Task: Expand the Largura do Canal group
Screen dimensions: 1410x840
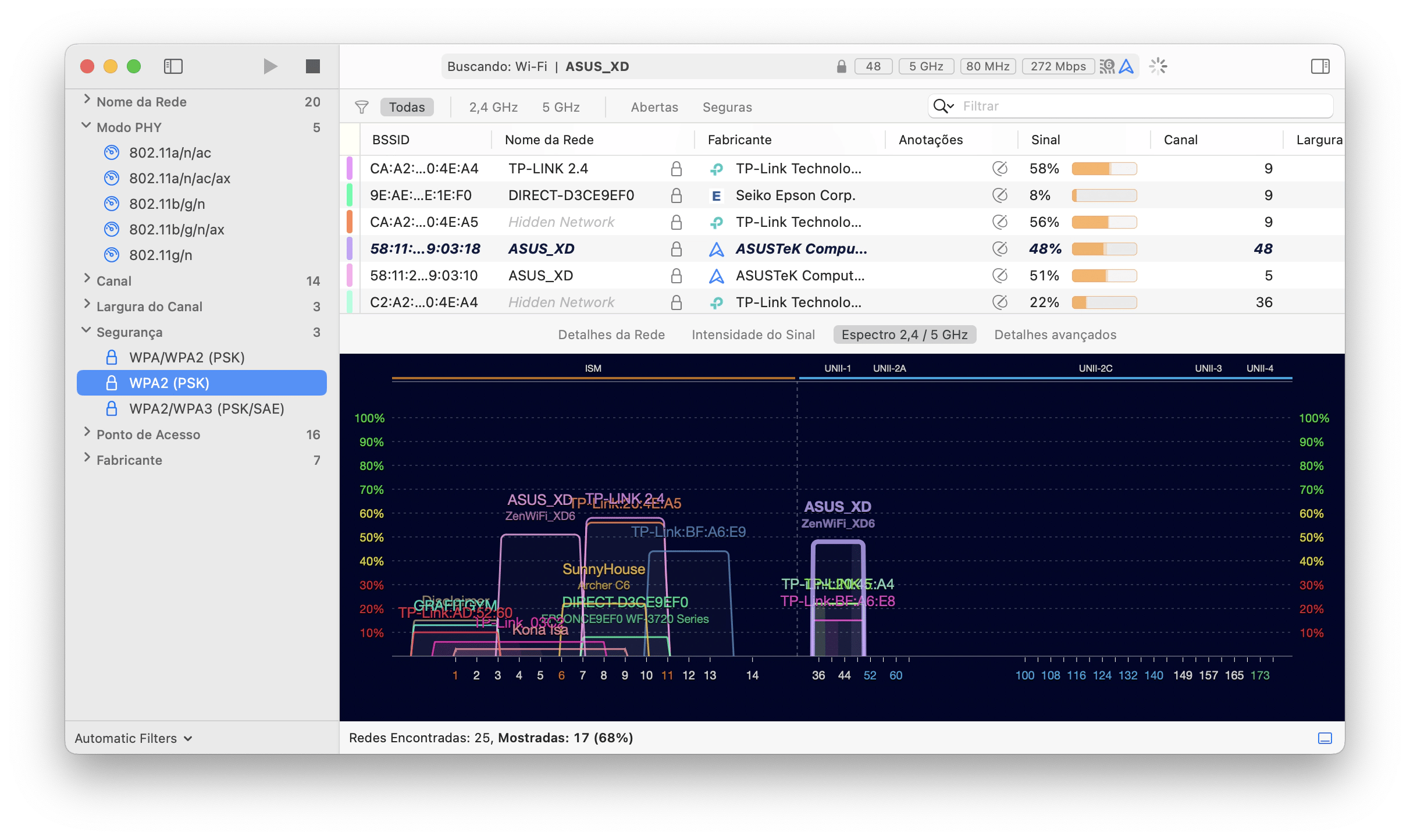Action: [87, 304]
